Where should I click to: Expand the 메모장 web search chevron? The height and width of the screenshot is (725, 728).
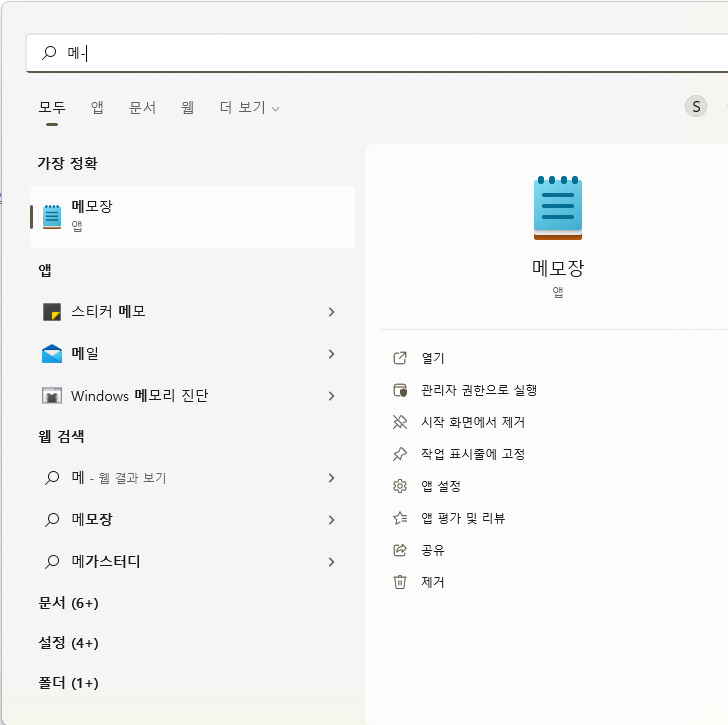pyautogui.click(x=331, y=520)
